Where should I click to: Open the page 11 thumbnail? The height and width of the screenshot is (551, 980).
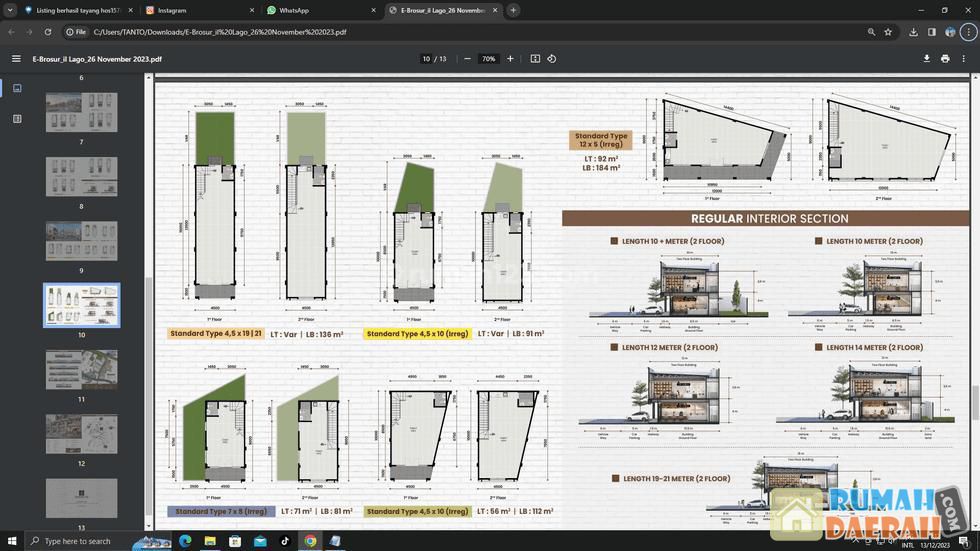pyautogui.click(x=81, y=369)
